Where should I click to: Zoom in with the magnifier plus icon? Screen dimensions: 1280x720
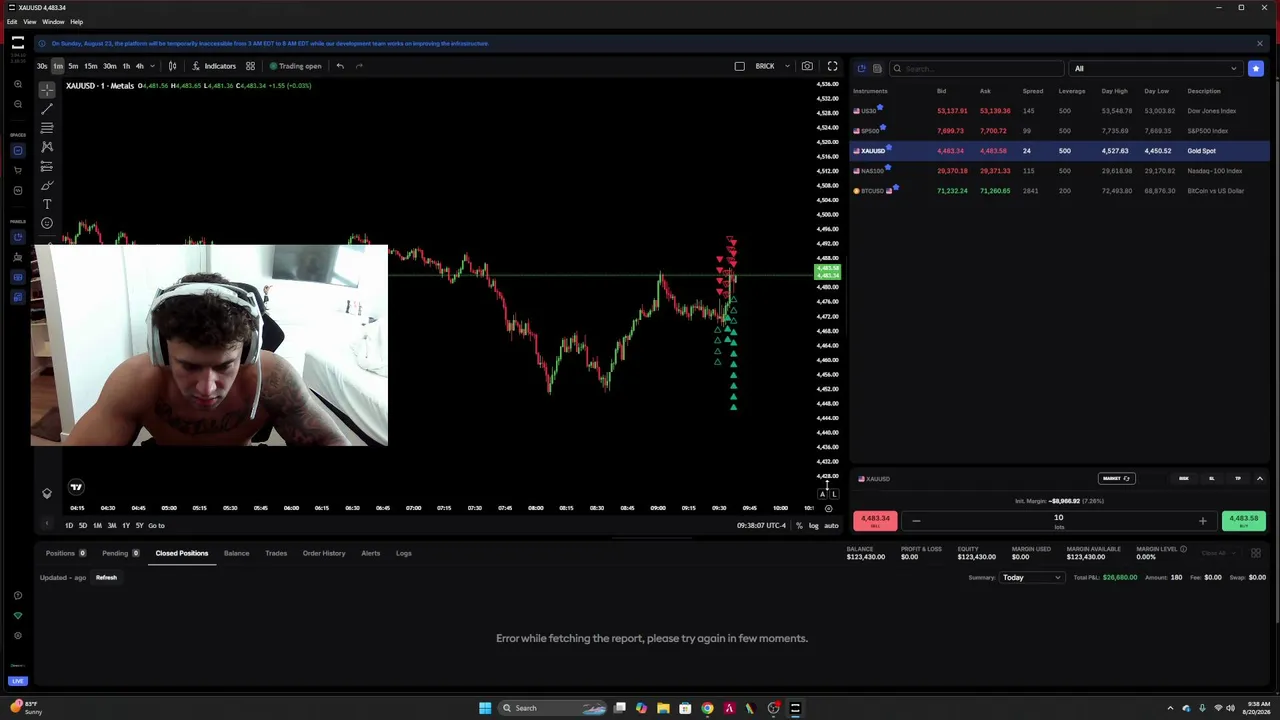(18, 84)
